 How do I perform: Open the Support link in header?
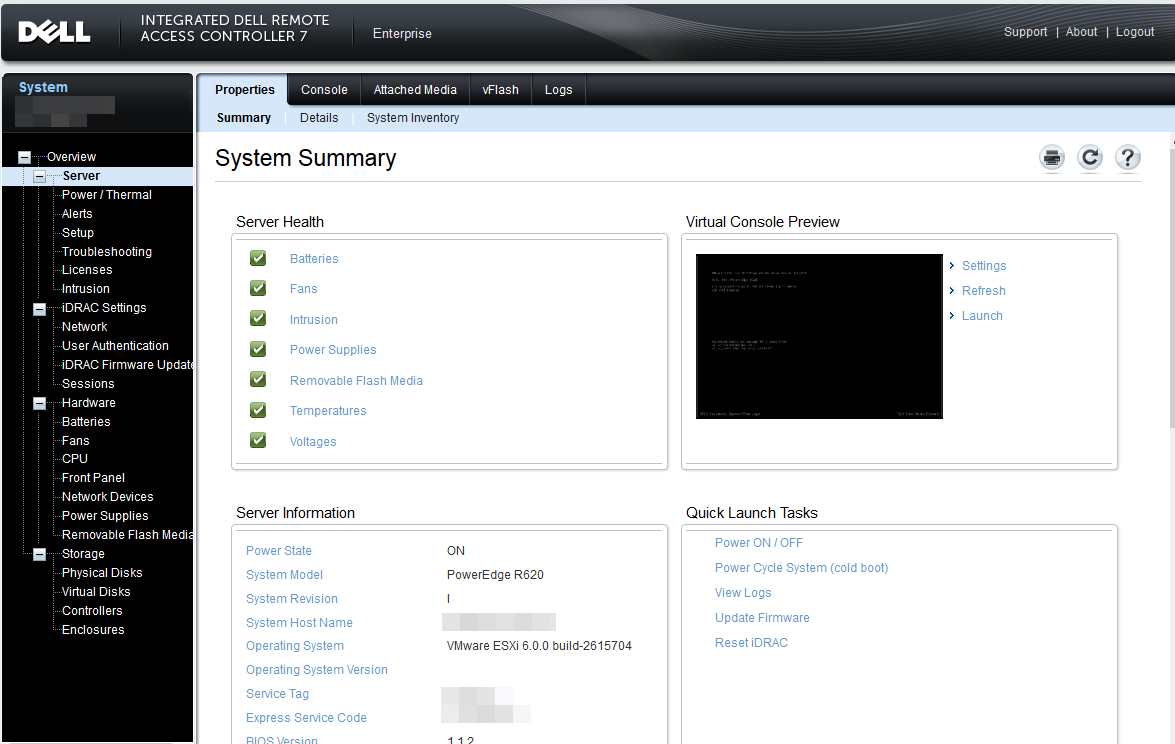click(x=1025, y=31)
